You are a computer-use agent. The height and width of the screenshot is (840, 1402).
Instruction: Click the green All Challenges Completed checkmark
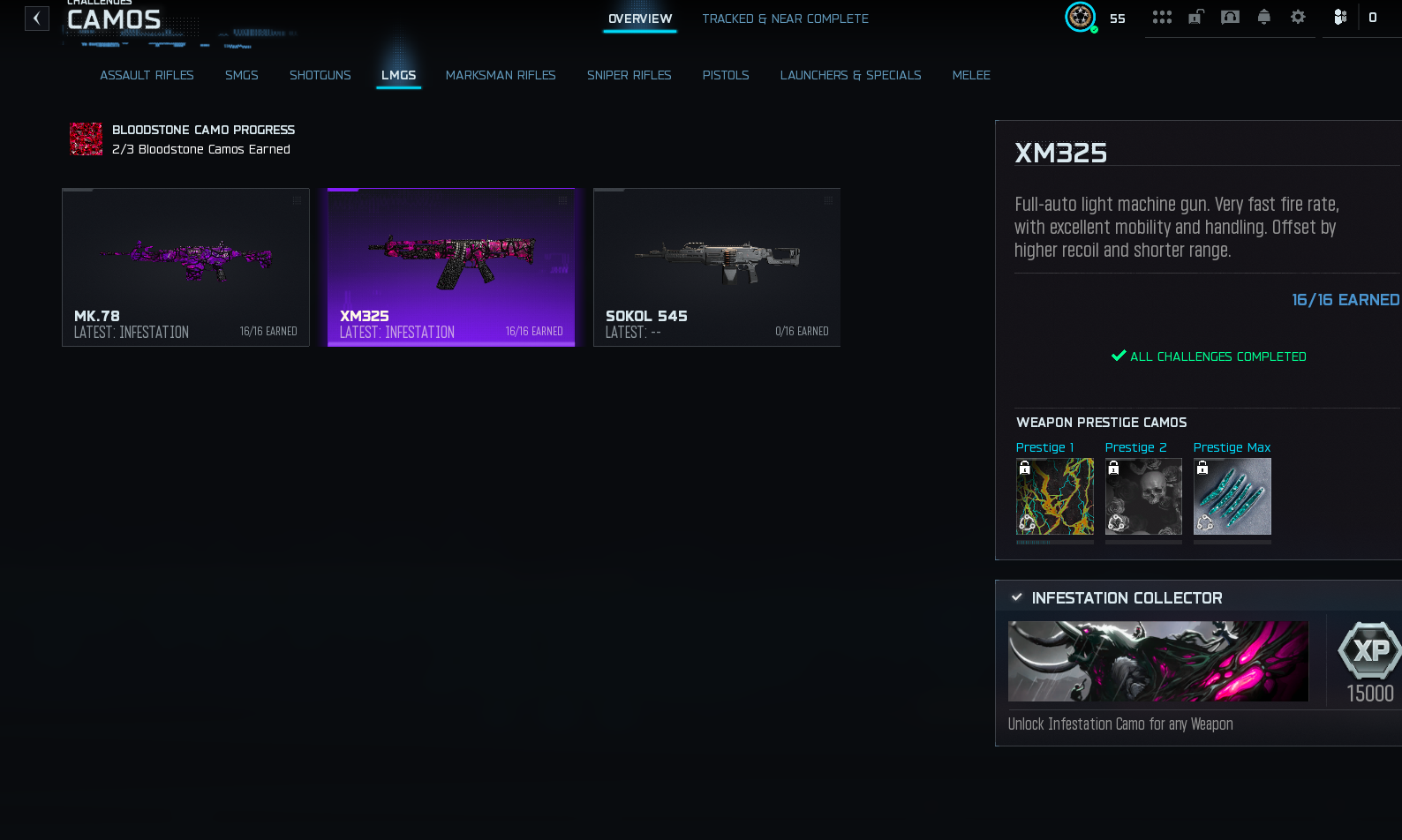coord(1119,356)
